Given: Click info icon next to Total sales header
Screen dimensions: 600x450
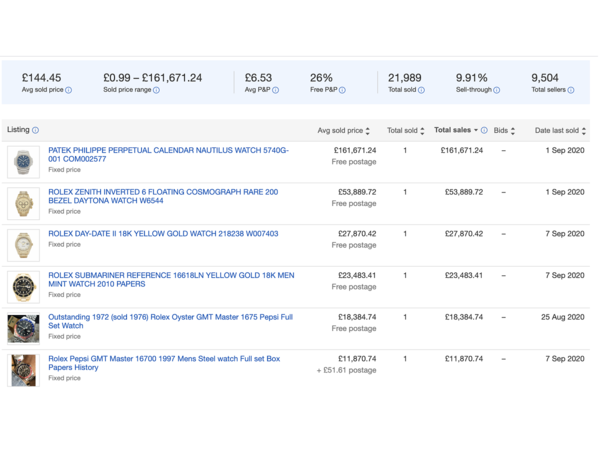Looking at the screenshot, I should point(484,130).
